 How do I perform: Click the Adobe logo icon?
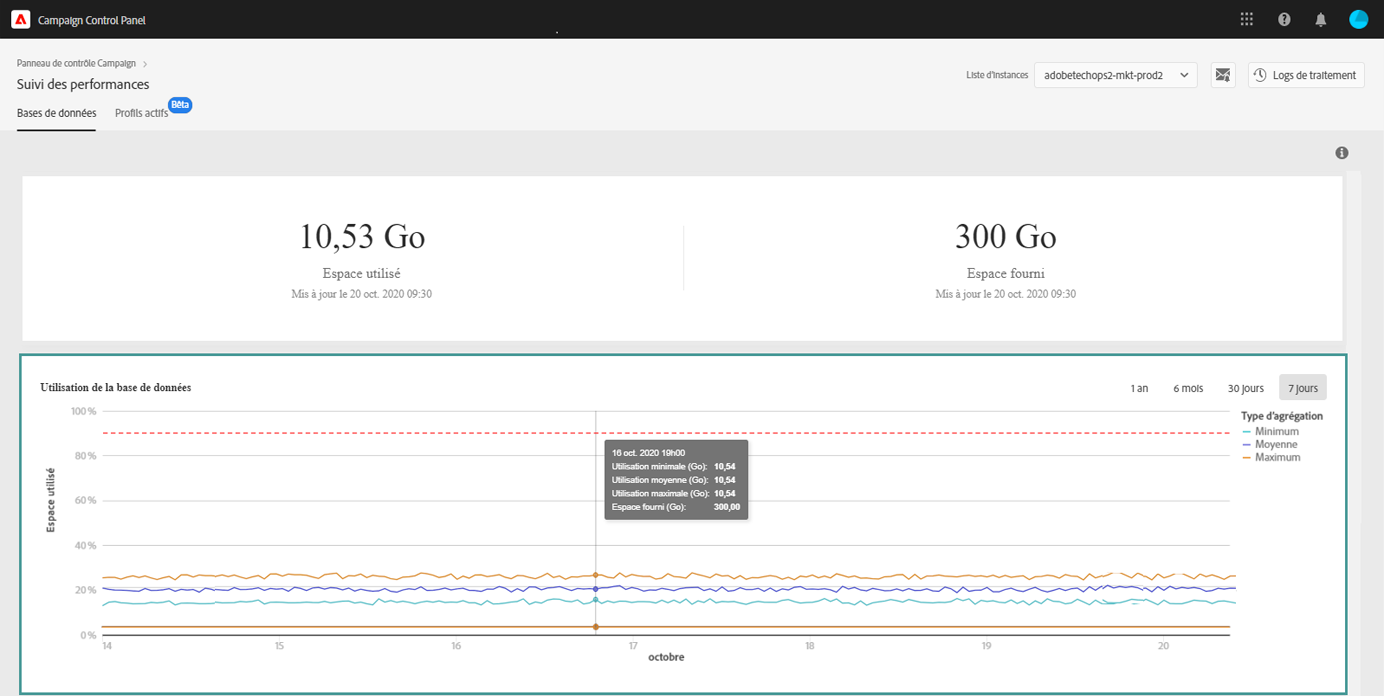tap(21, 19)
